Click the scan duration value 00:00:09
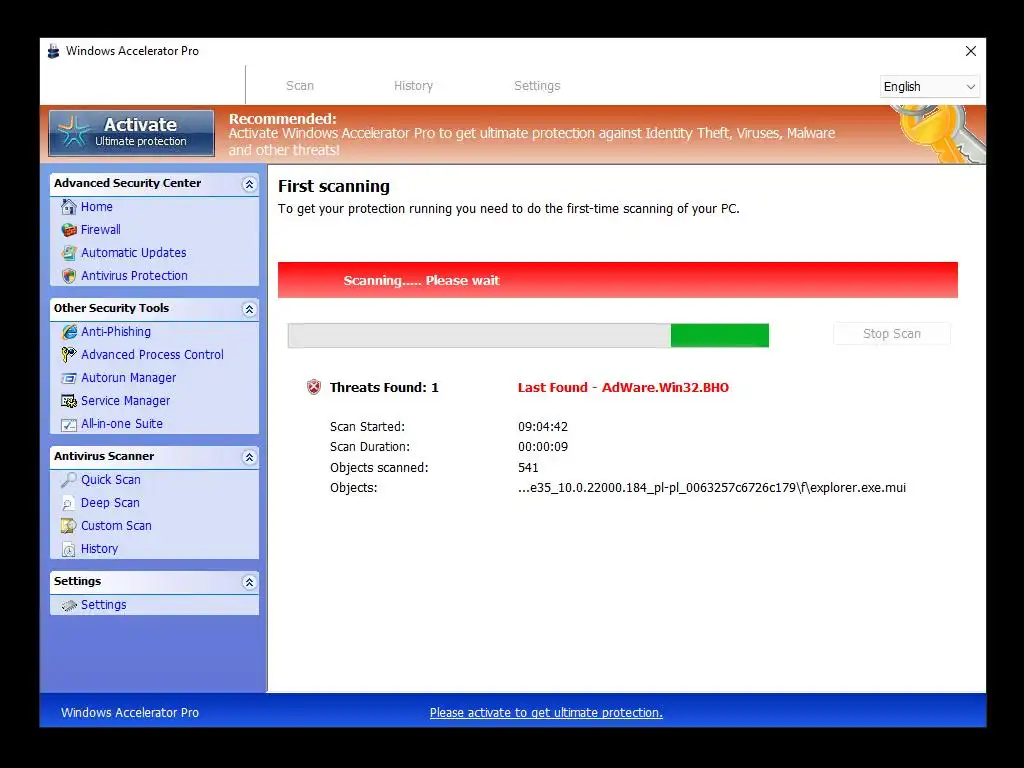This screenshot has height=768, width=1024. (x=543, y=447)
